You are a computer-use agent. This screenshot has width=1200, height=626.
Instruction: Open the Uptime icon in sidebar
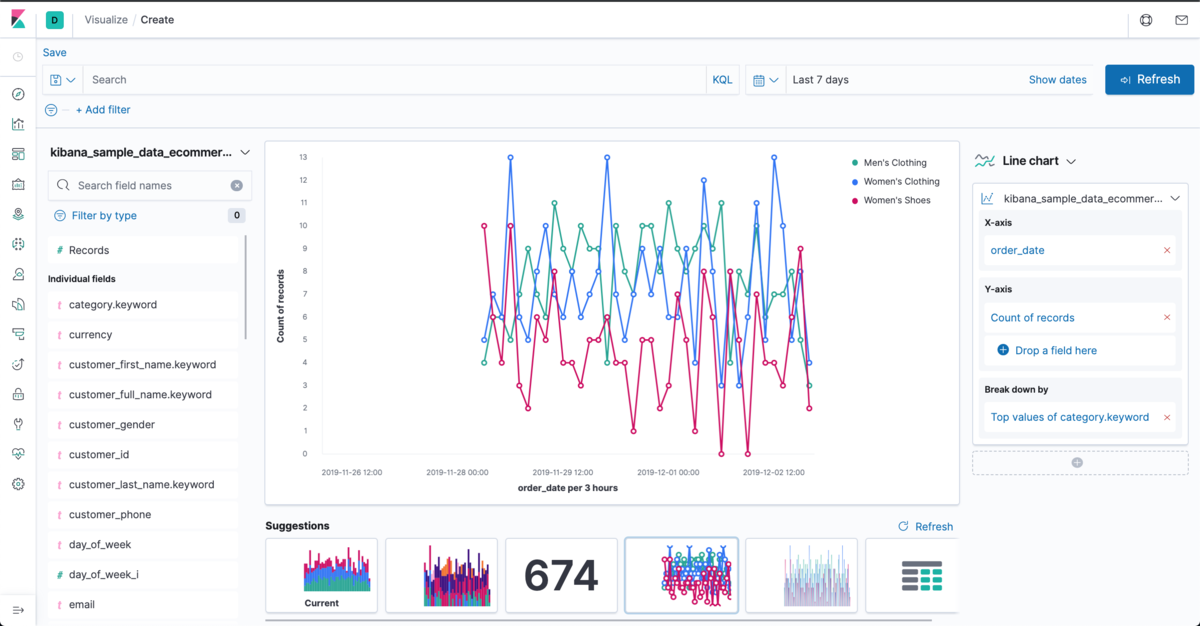point(18,364)
